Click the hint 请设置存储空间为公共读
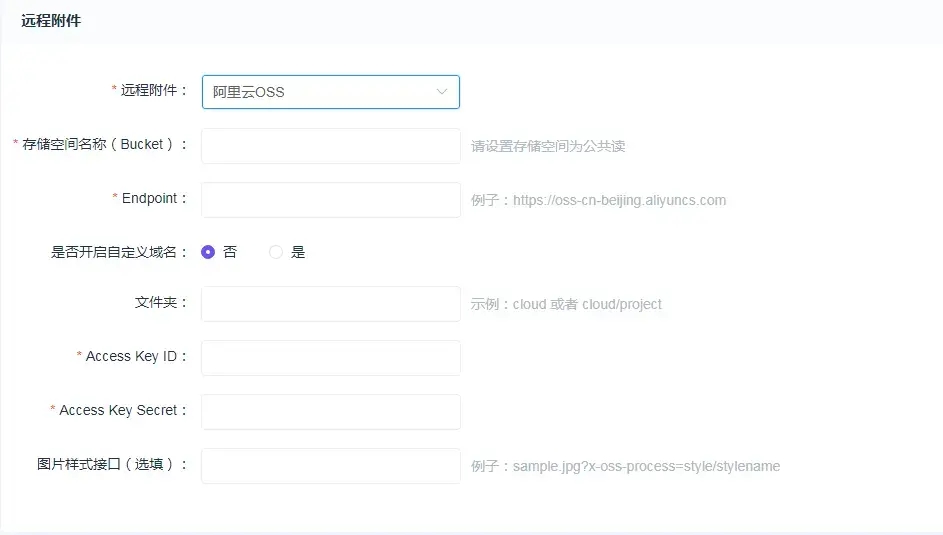Image resolution: width=943 pixels, height=535 pixels. coord(548,146)
